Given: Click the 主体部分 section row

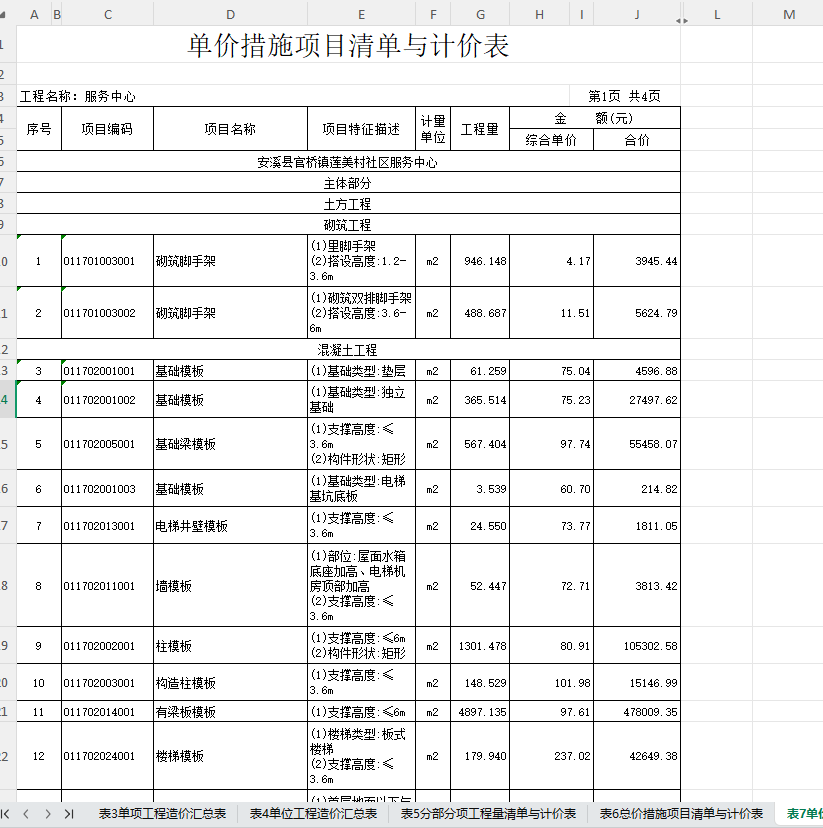Looking at the screenshot, I should click(x=348, y=183).
